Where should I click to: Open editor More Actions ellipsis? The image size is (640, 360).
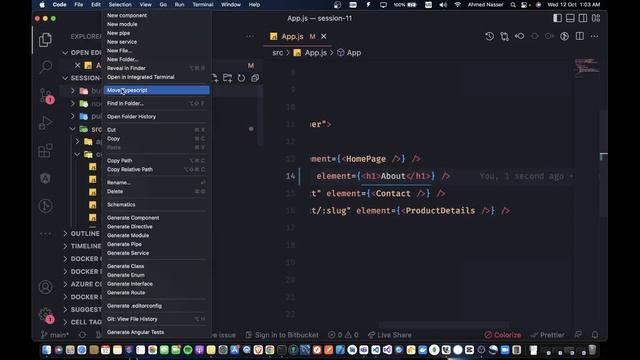point(594,36)
